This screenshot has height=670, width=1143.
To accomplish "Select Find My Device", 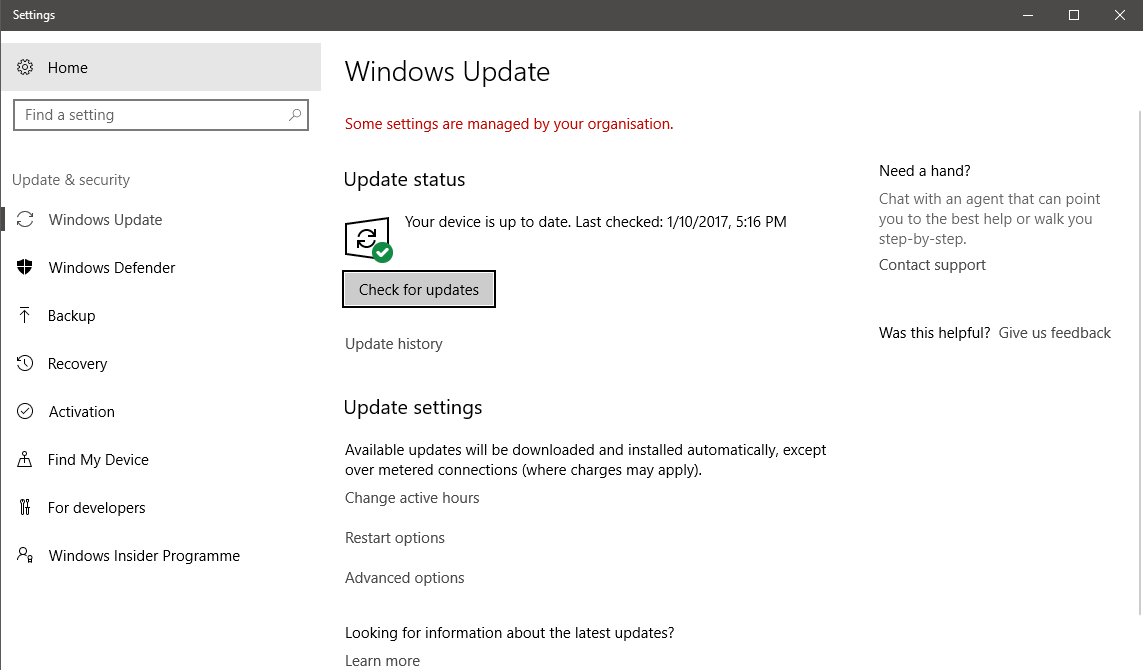I will coord(160,459).
